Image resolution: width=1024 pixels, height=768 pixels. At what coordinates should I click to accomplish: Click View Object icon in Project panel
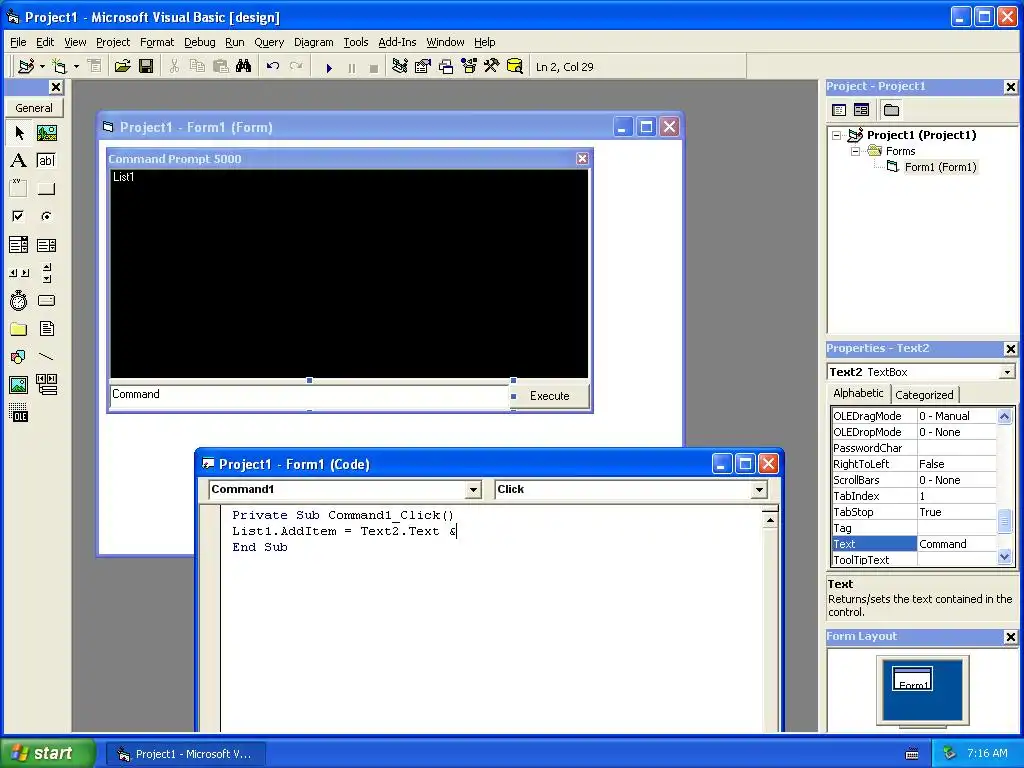pyautogui.click(x=861, y=110)
